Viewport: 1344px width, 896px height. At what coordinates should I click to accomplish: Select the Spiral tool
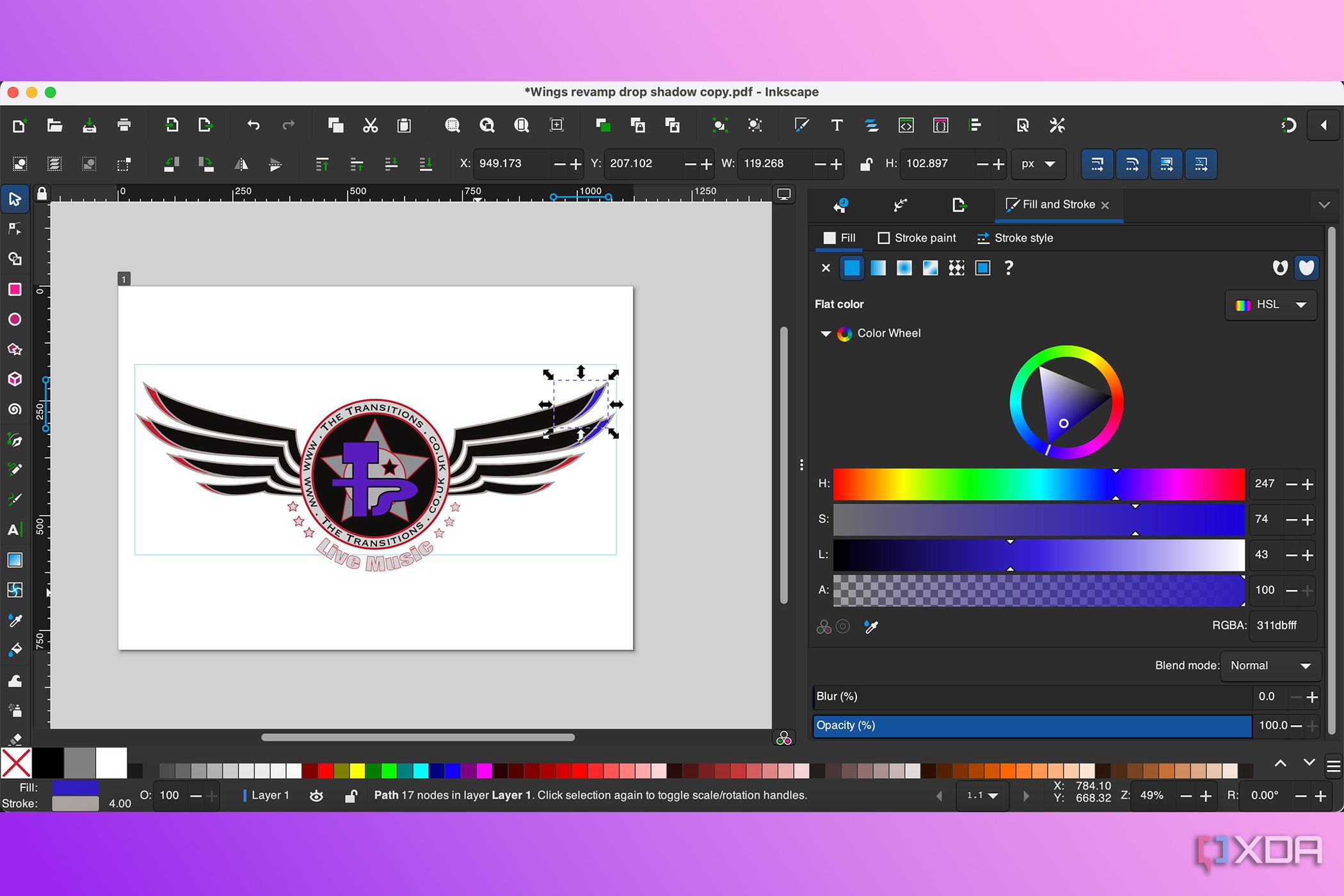[15, 410]
